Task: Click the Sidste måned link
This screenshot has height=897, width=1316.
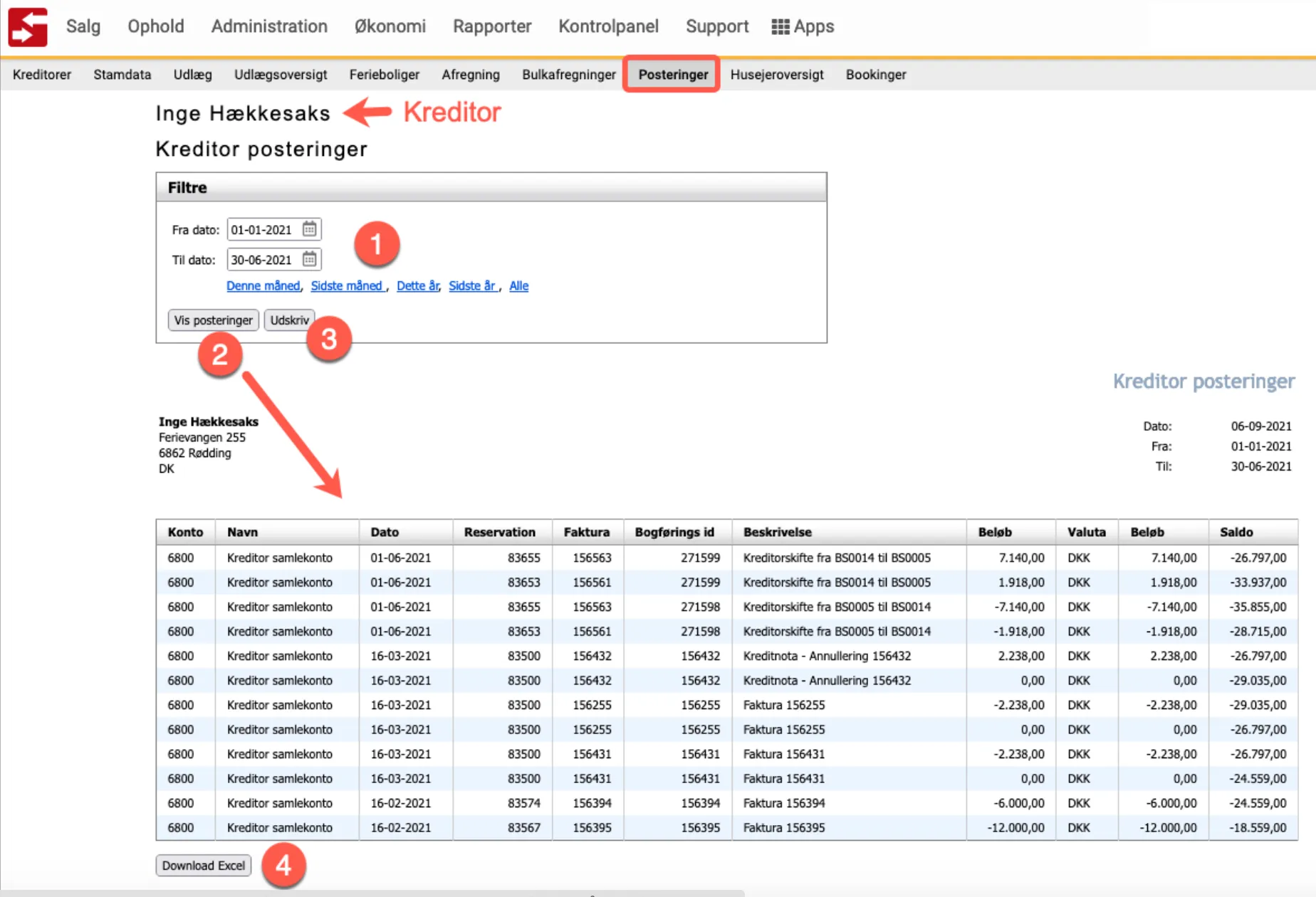Action: [347, 285]
